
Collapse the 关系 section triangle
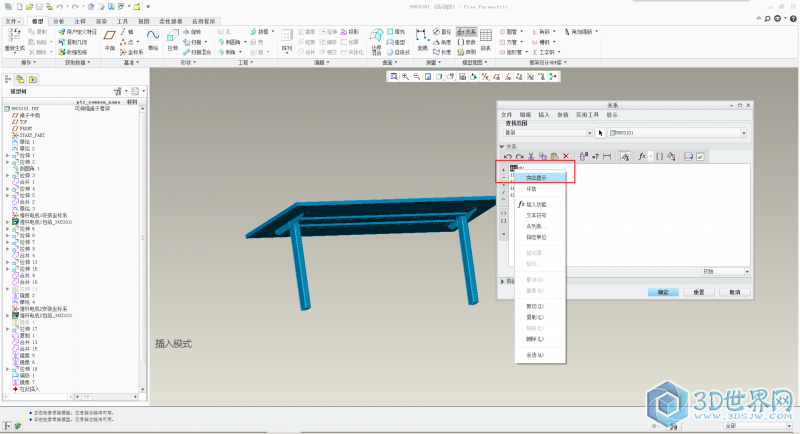(502, 145)
